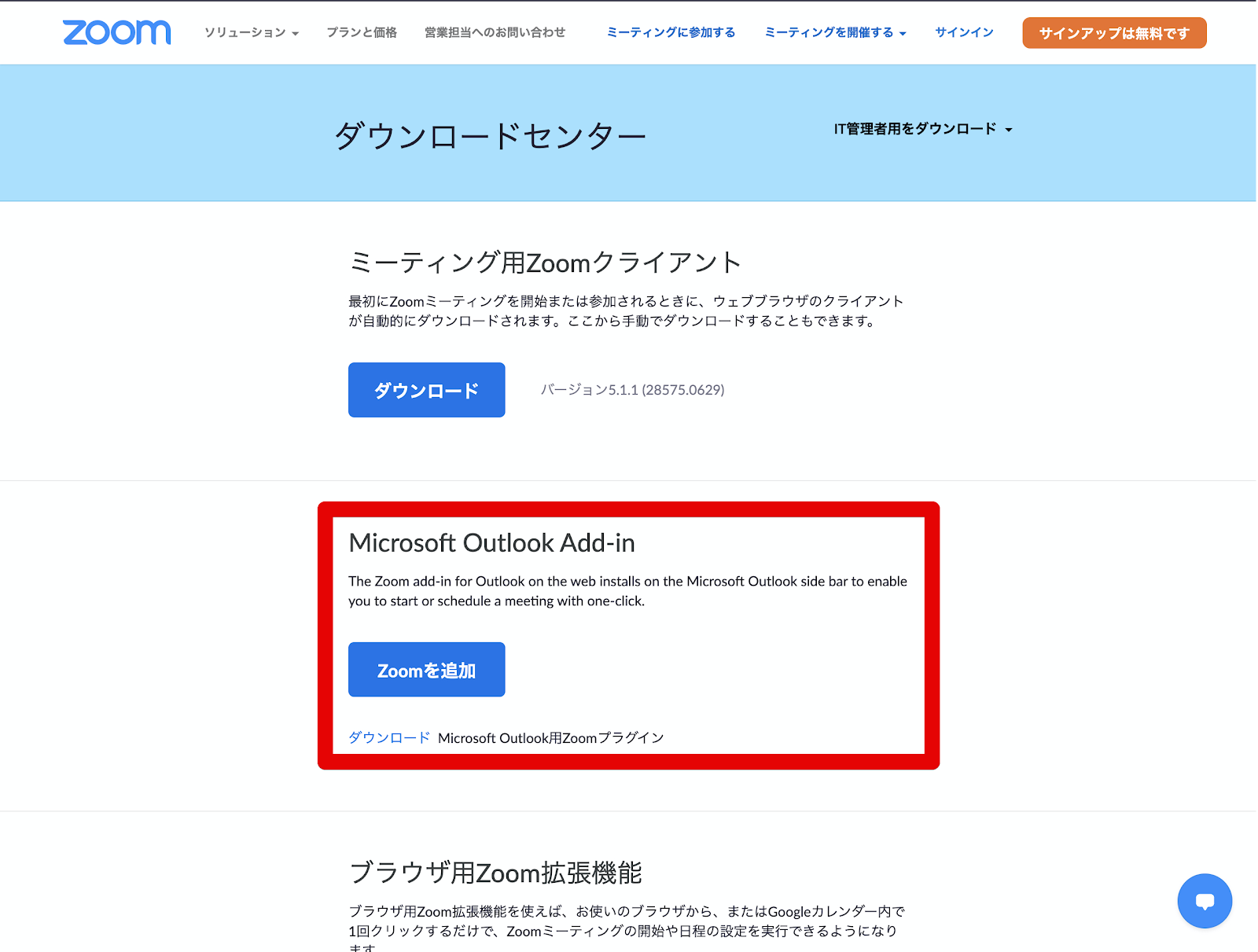Open 営業担当へのお問い合わせ menu item
The image size is (1258, 952).
pyautogui.click(x=495, y=32)
